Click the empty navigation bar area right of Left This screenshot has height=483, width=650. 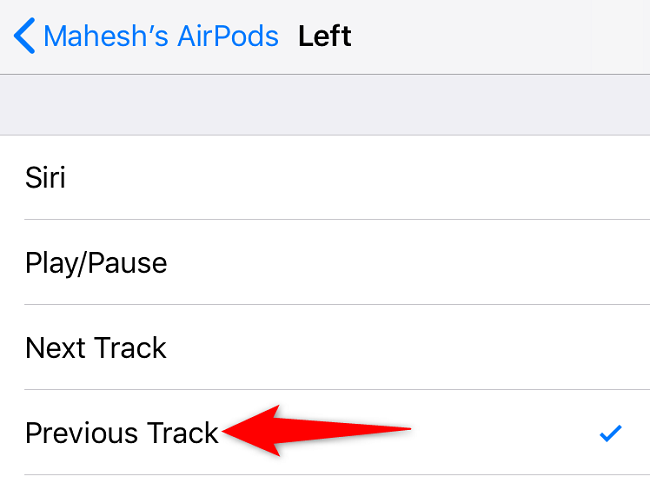500,37
